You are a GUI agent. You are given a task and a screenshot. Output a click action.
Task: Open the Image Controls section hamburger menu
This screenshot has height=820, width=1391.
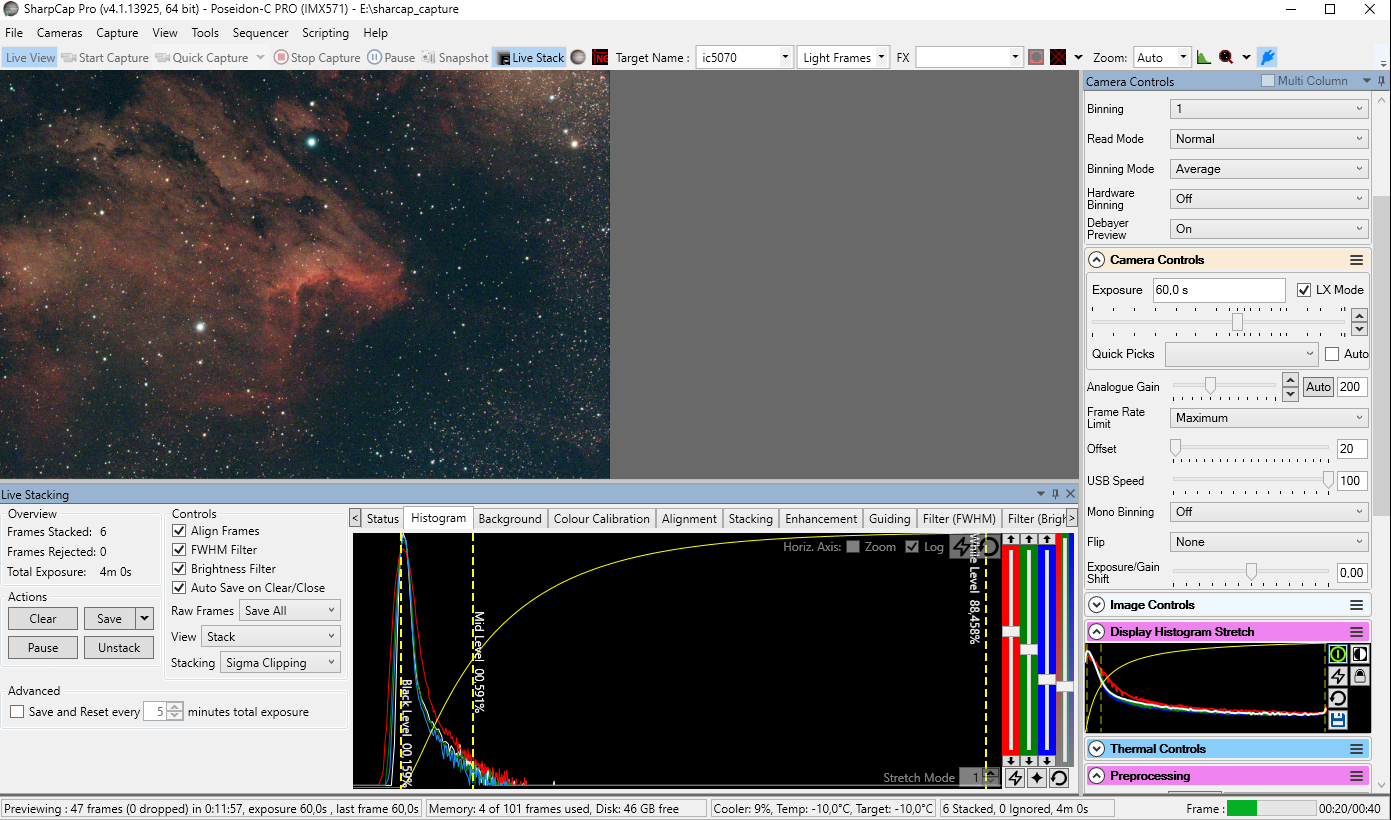[x=1356, y=605]
